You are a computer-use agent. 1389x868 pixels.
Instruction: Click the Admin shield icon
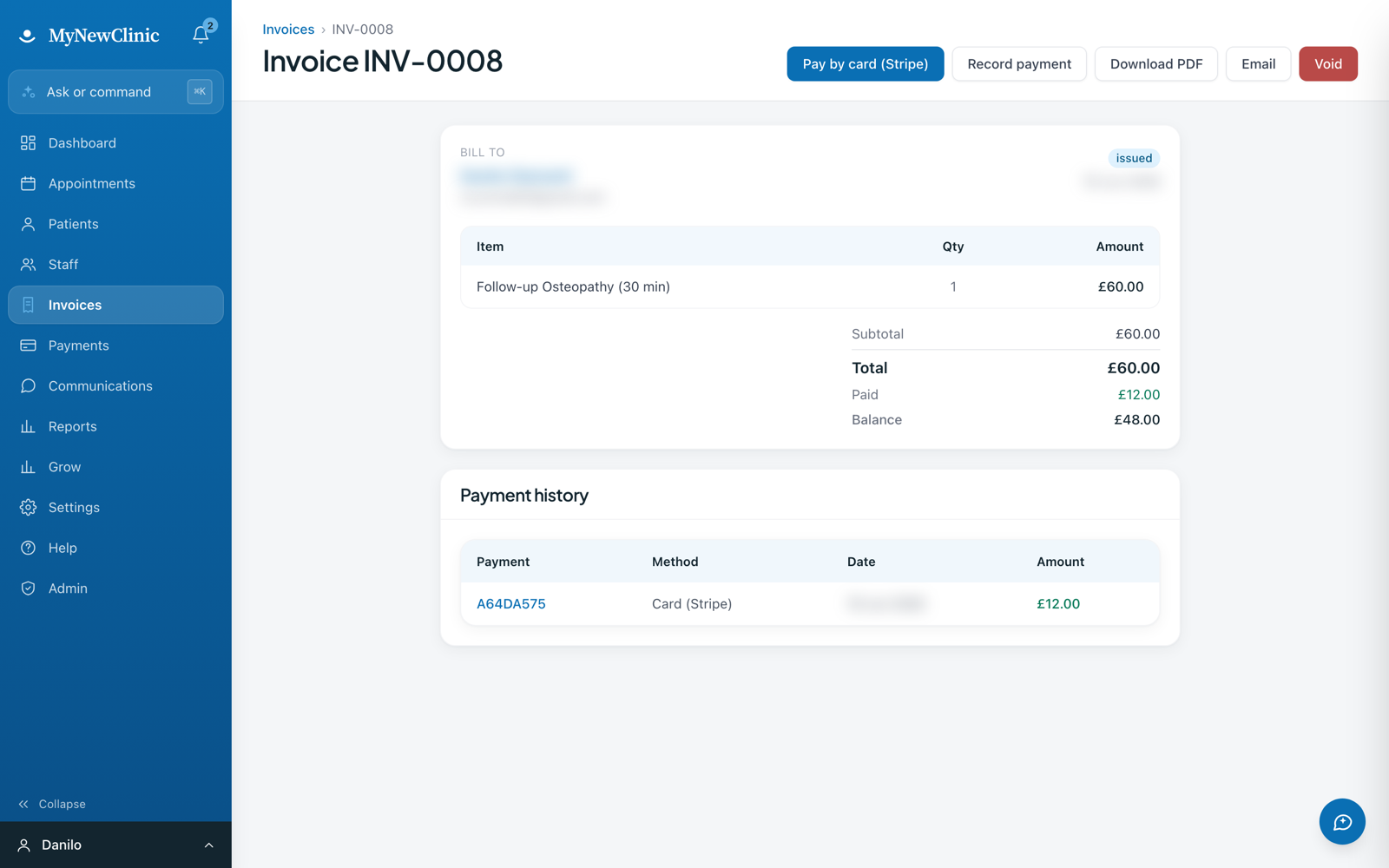tap(28, 589)
